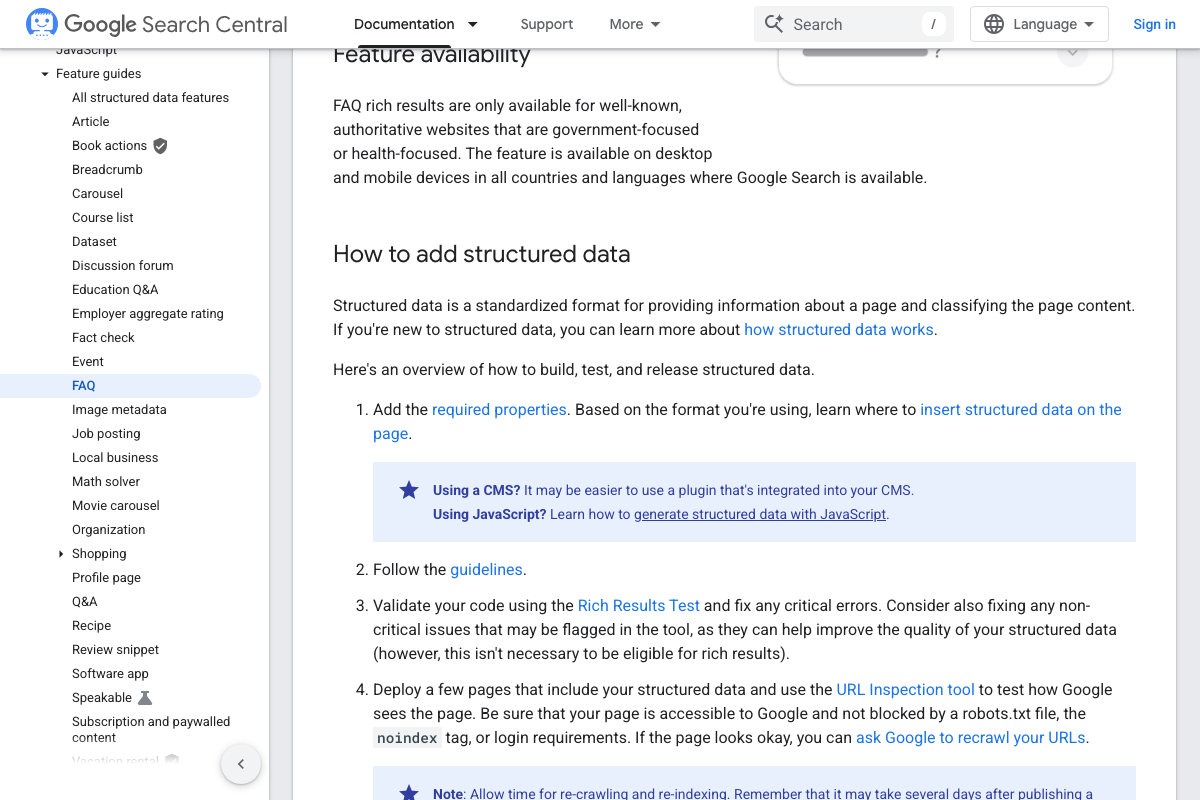The height and width of the screenshot is (800, 1200).
Task: Open the required properties link
Action: 499,410
